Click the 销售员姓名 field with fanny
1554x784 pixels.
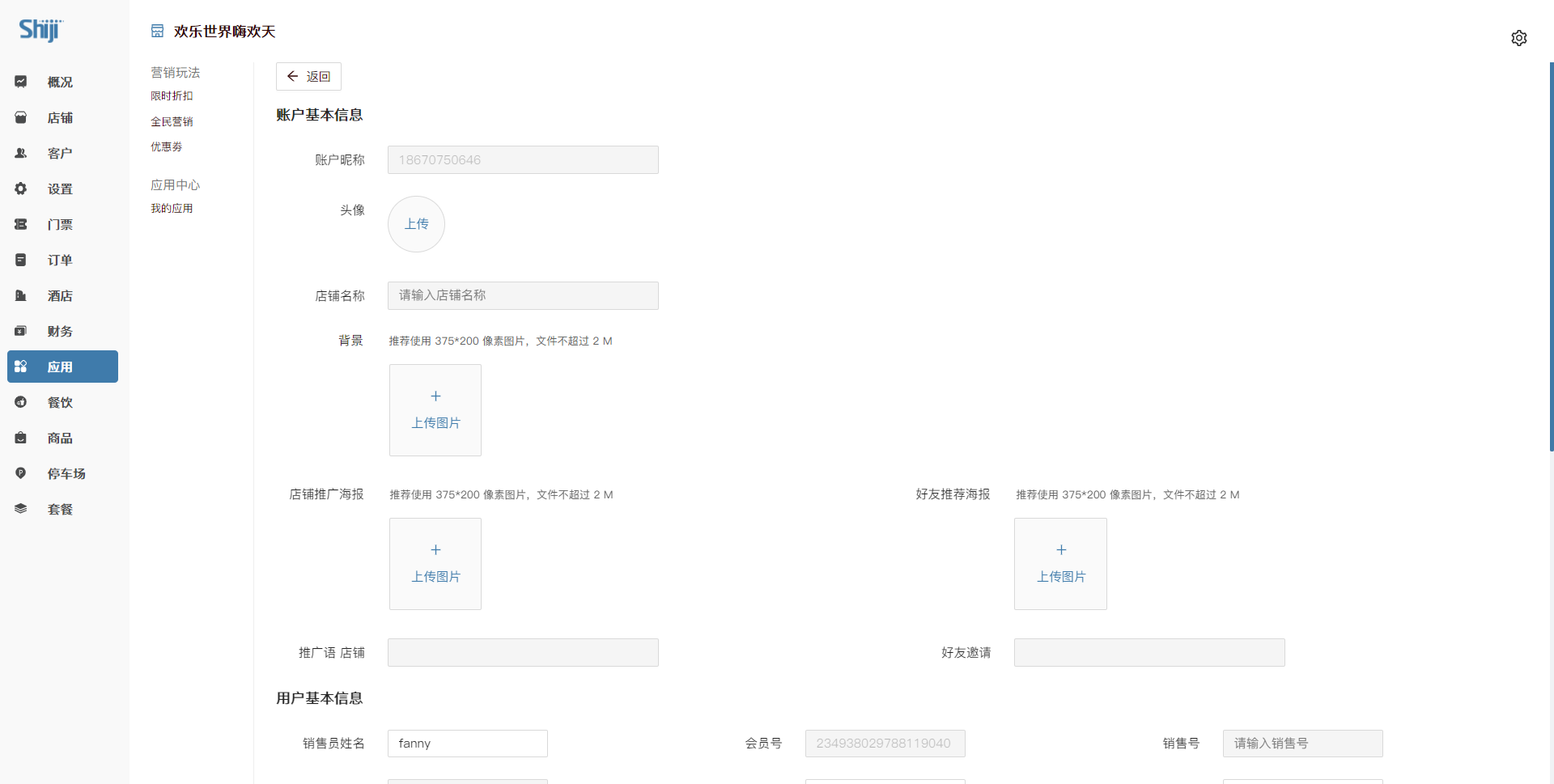pos(468,744)
